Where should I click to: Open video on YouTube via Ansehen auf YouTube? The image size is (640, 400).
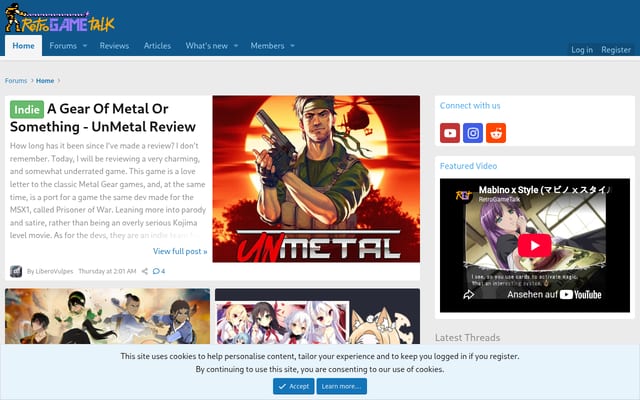click(554, 294)
